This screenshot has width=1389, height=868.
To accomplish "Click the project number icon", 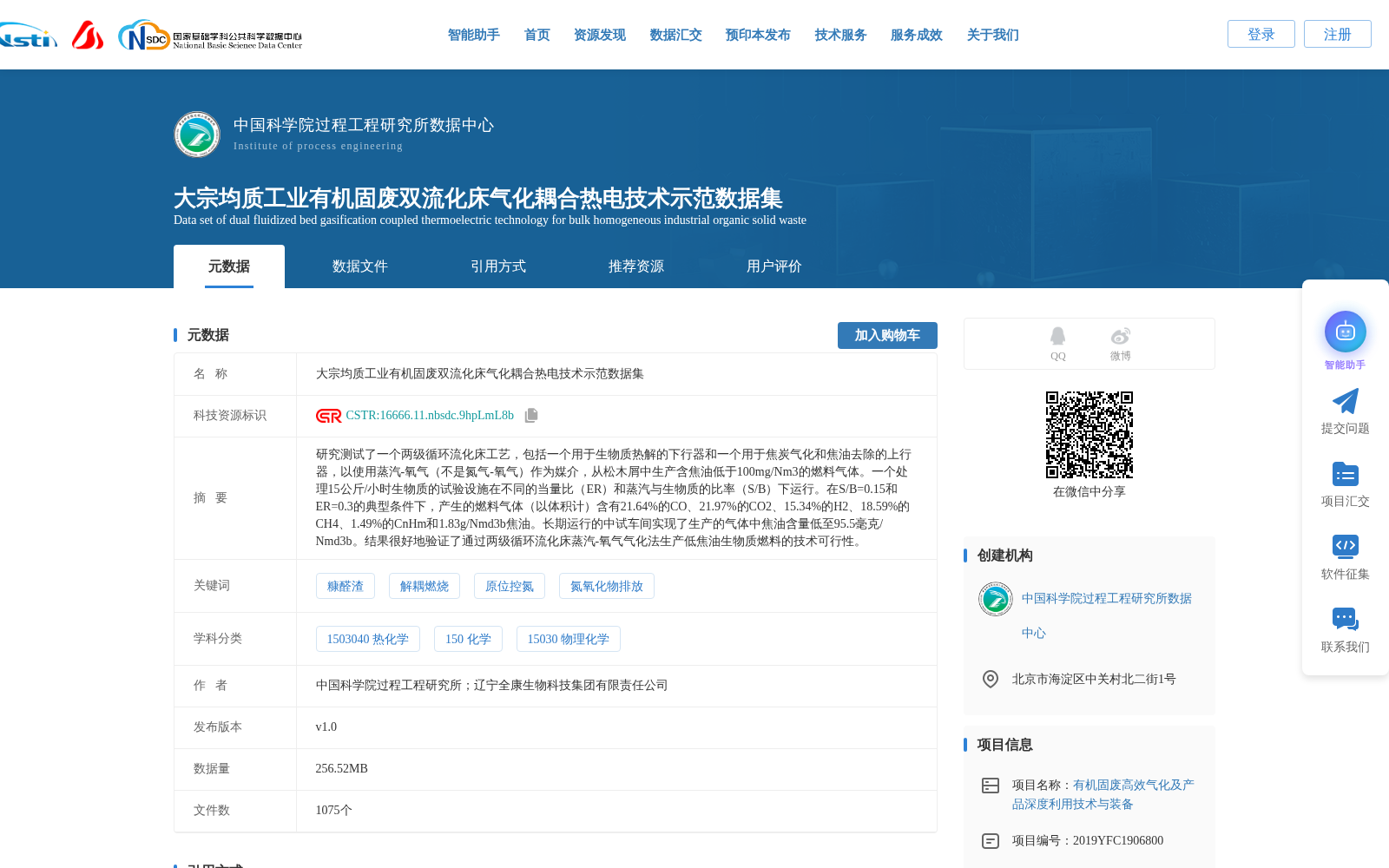I will [991, 841].
